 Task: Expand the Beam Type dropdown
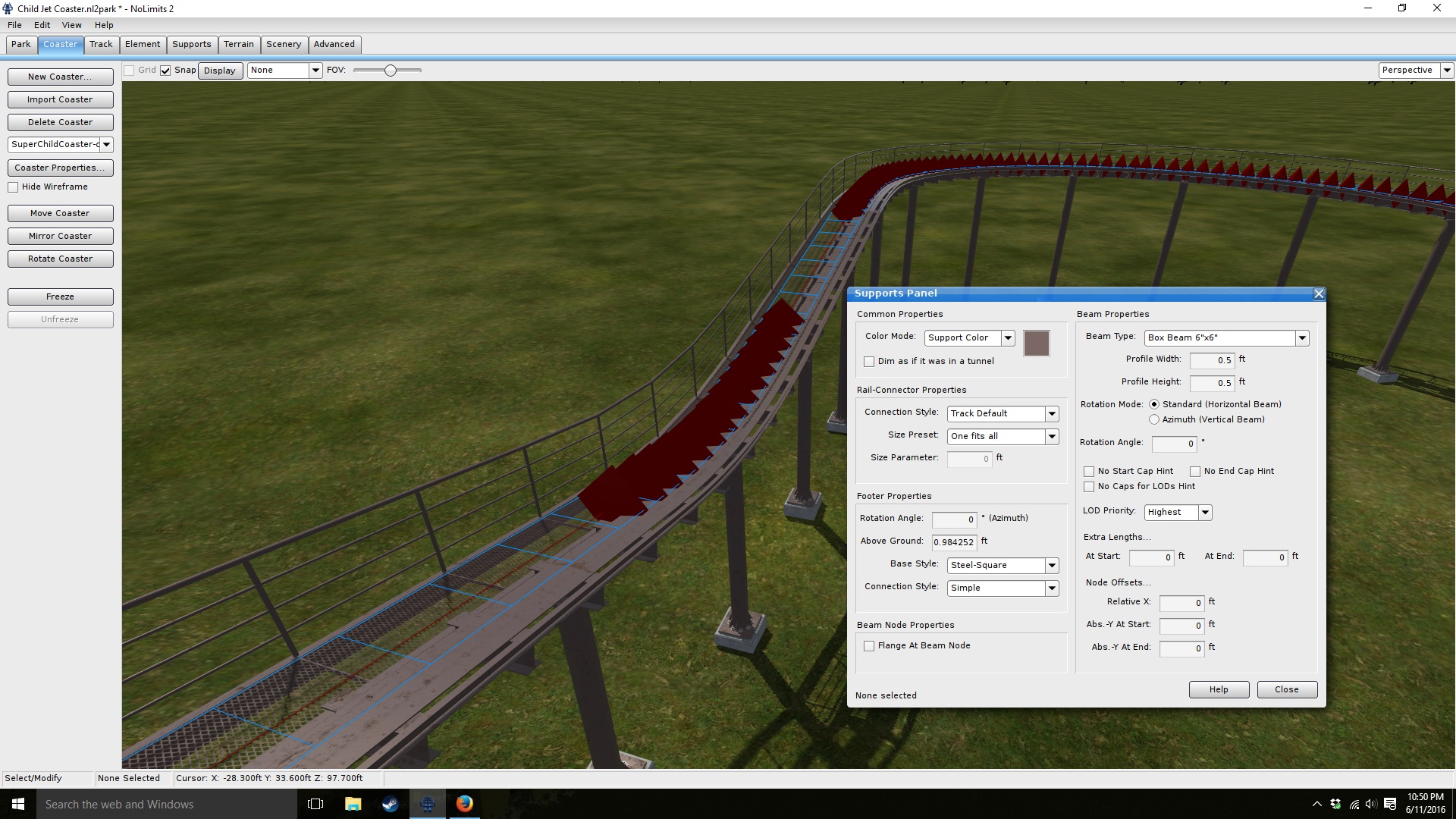click(1301, 338)
